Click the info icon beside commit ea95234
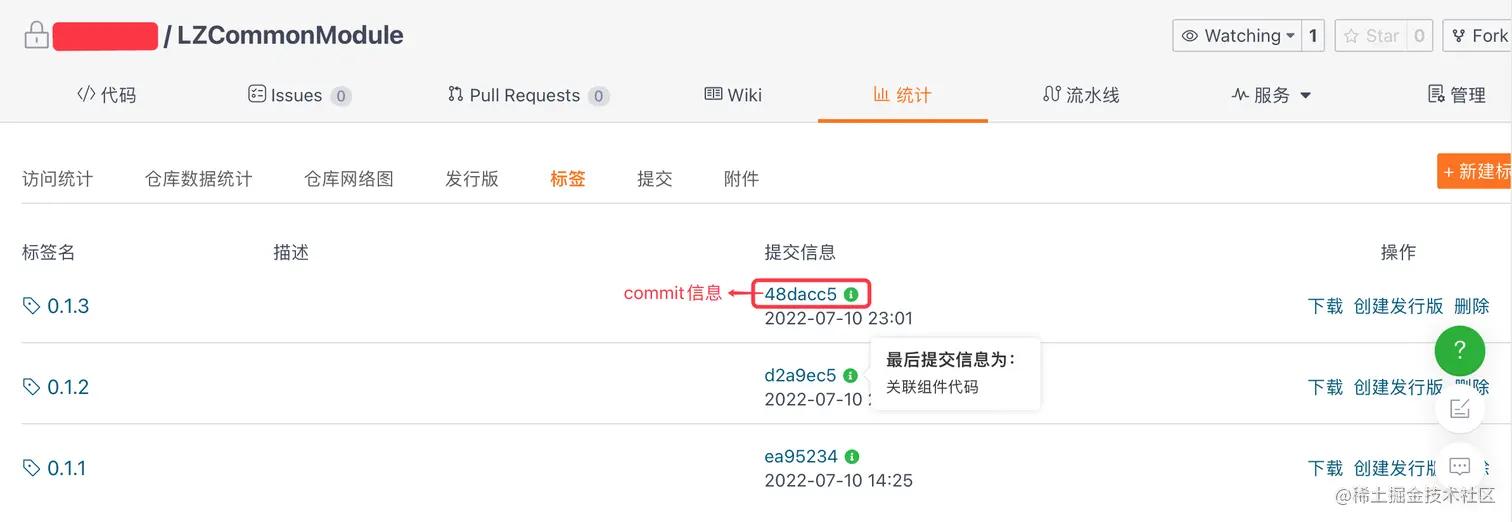 (x=852, y=457)
